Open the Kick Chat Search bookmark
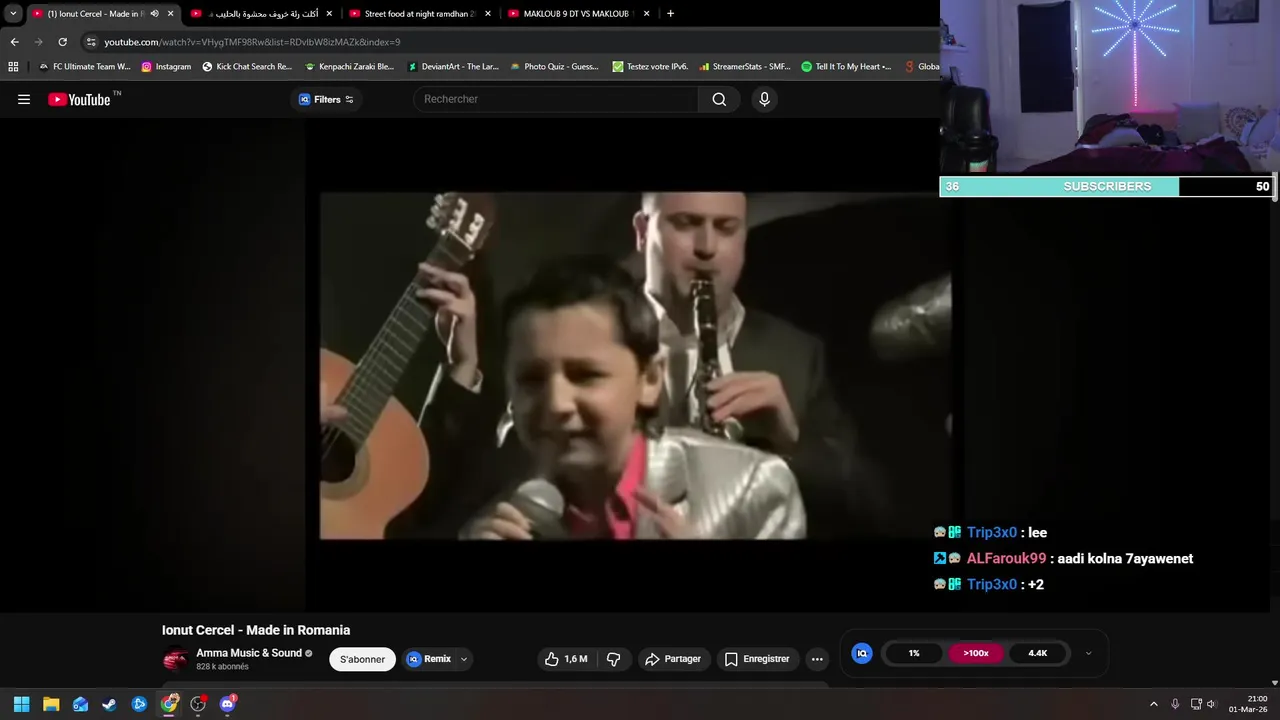Viewport: 1280px width, 720px height. [x=247, y=67]
